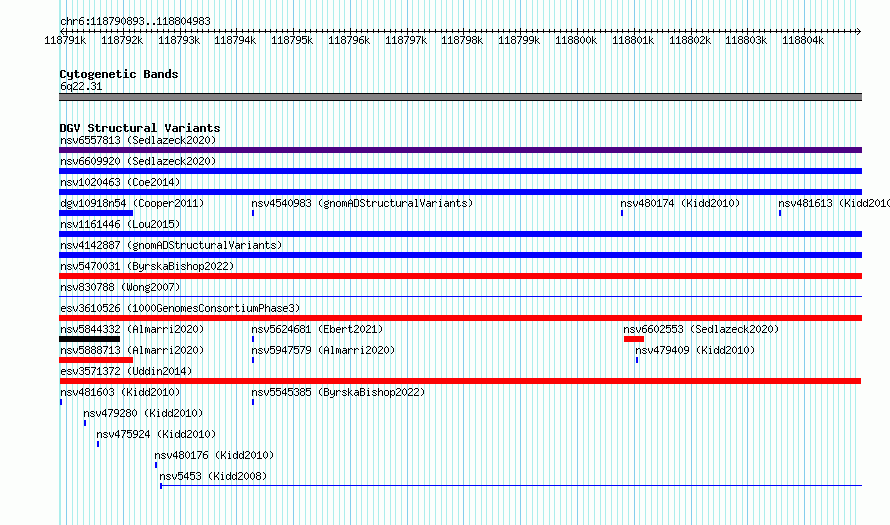Open the esv3571372 (Uddin2014) label

pyautogui.click(x=126, y=371)
